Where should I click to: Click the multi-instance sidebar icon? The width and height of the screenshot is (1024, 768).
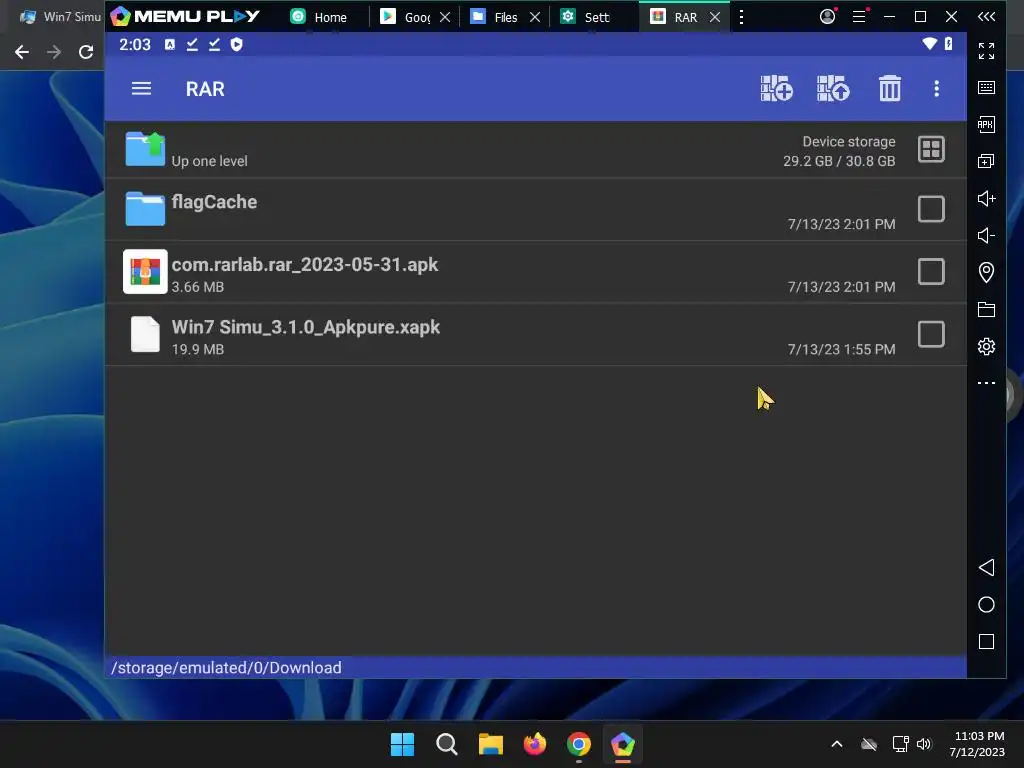coord(986,161)
